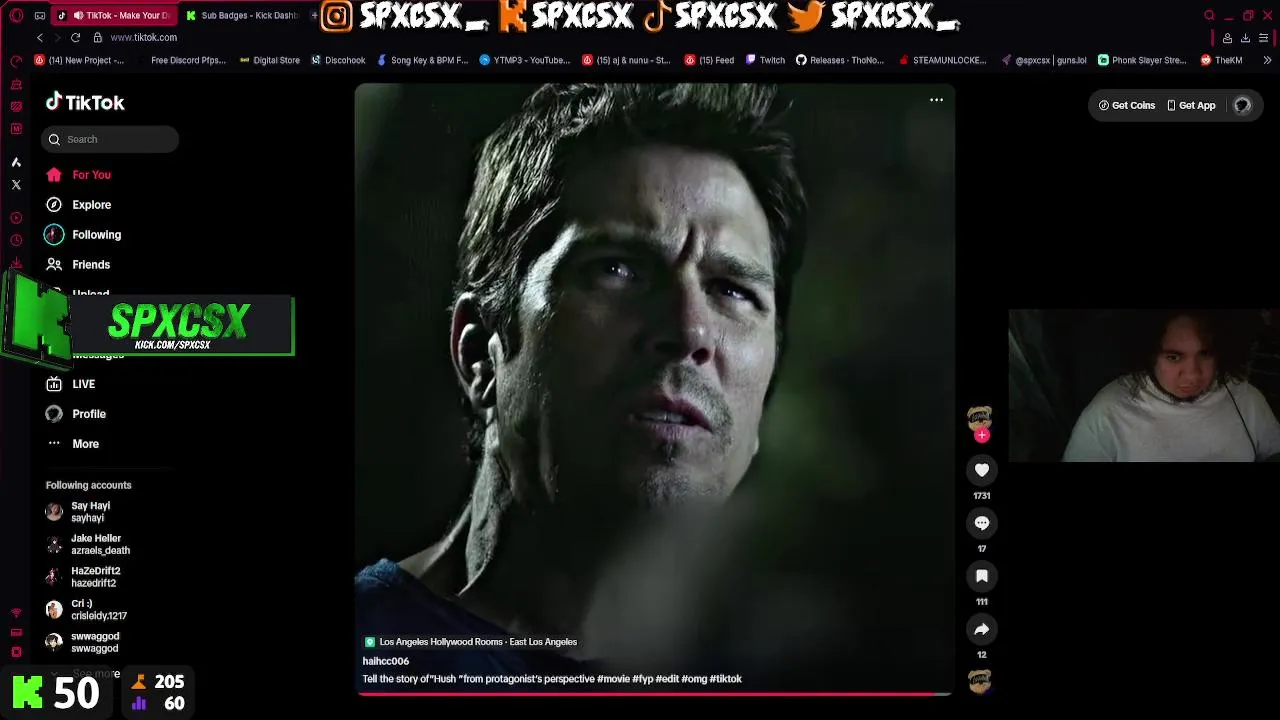The height and width of the screenshot is (720, 1280).
Task: Open the Opera GX menu logo
Action: (x=16, y=15)
